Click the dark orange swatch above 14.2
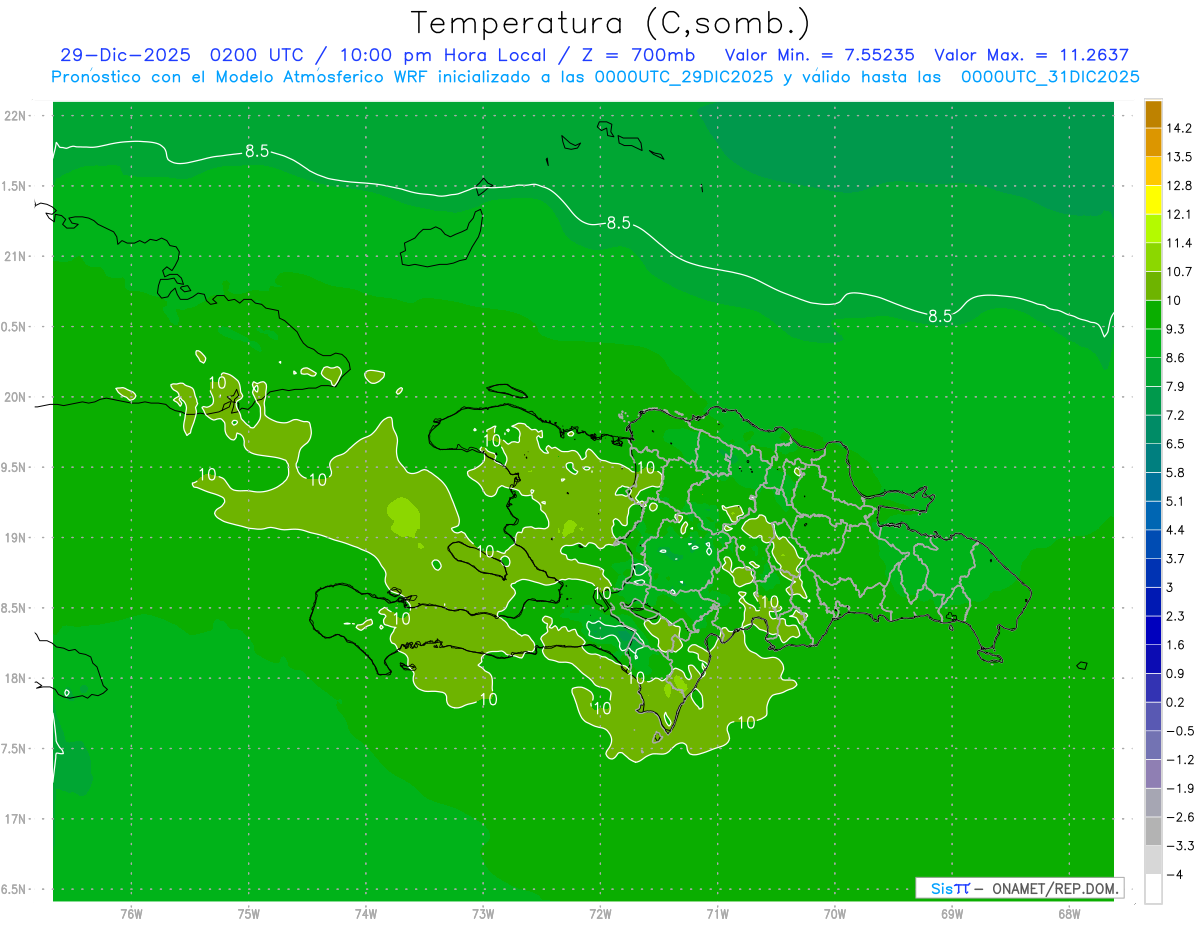Viewport: 1200px width, 927px height. (x=1153, y=114)
